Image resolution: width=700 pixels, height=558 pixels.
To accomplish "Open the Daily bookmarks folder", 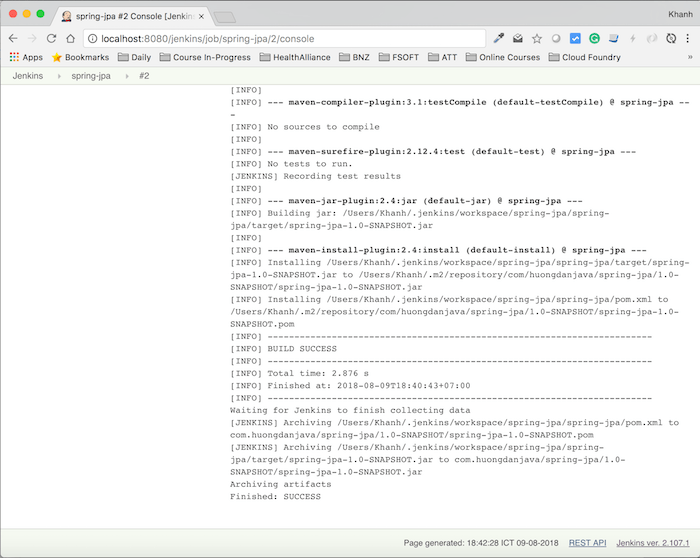I will click(x=134, y=57).
